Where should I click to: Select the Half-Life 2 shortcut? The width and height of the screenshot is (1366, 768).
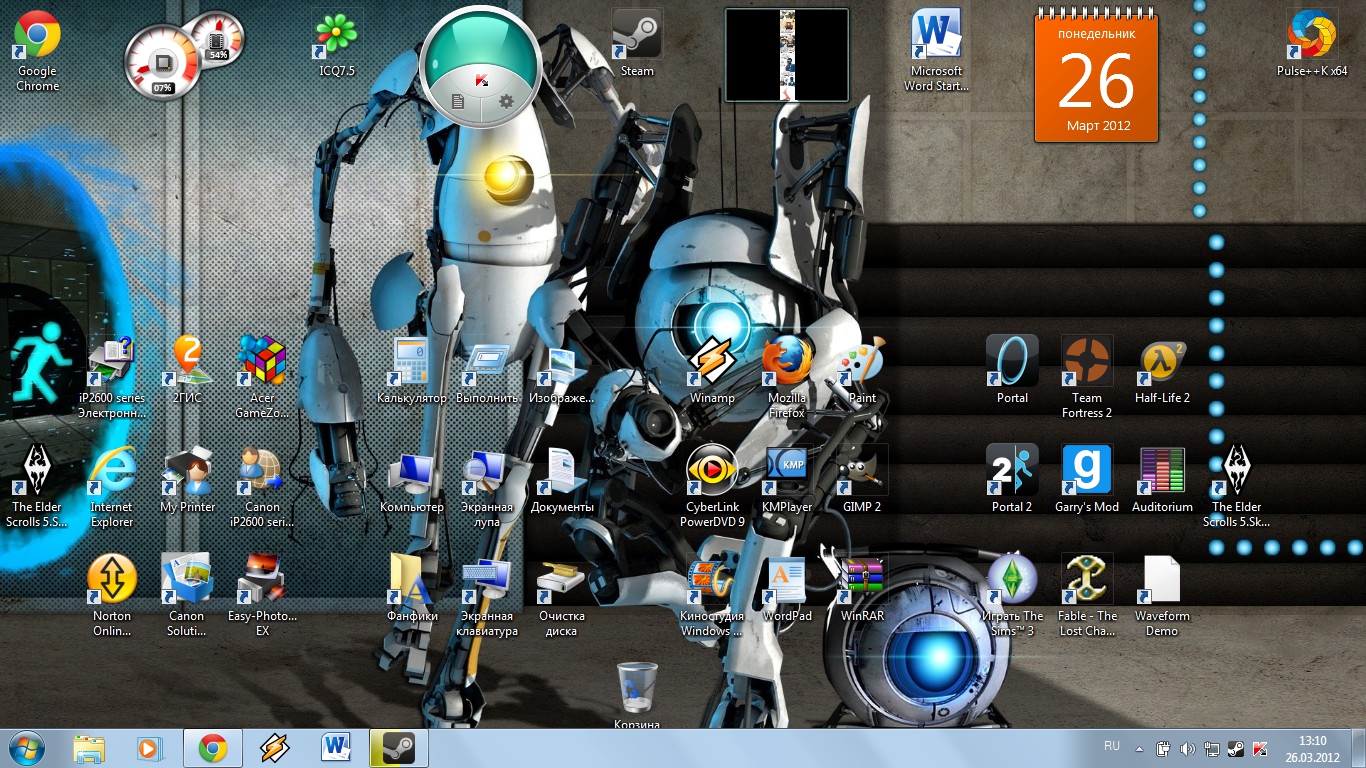(1162, 371)
